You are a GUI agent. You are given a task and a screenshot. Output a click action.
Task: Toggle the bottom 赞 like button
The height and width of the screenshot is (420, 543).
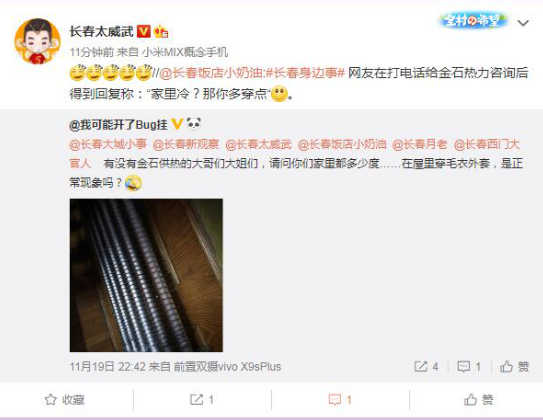point(479,400)
